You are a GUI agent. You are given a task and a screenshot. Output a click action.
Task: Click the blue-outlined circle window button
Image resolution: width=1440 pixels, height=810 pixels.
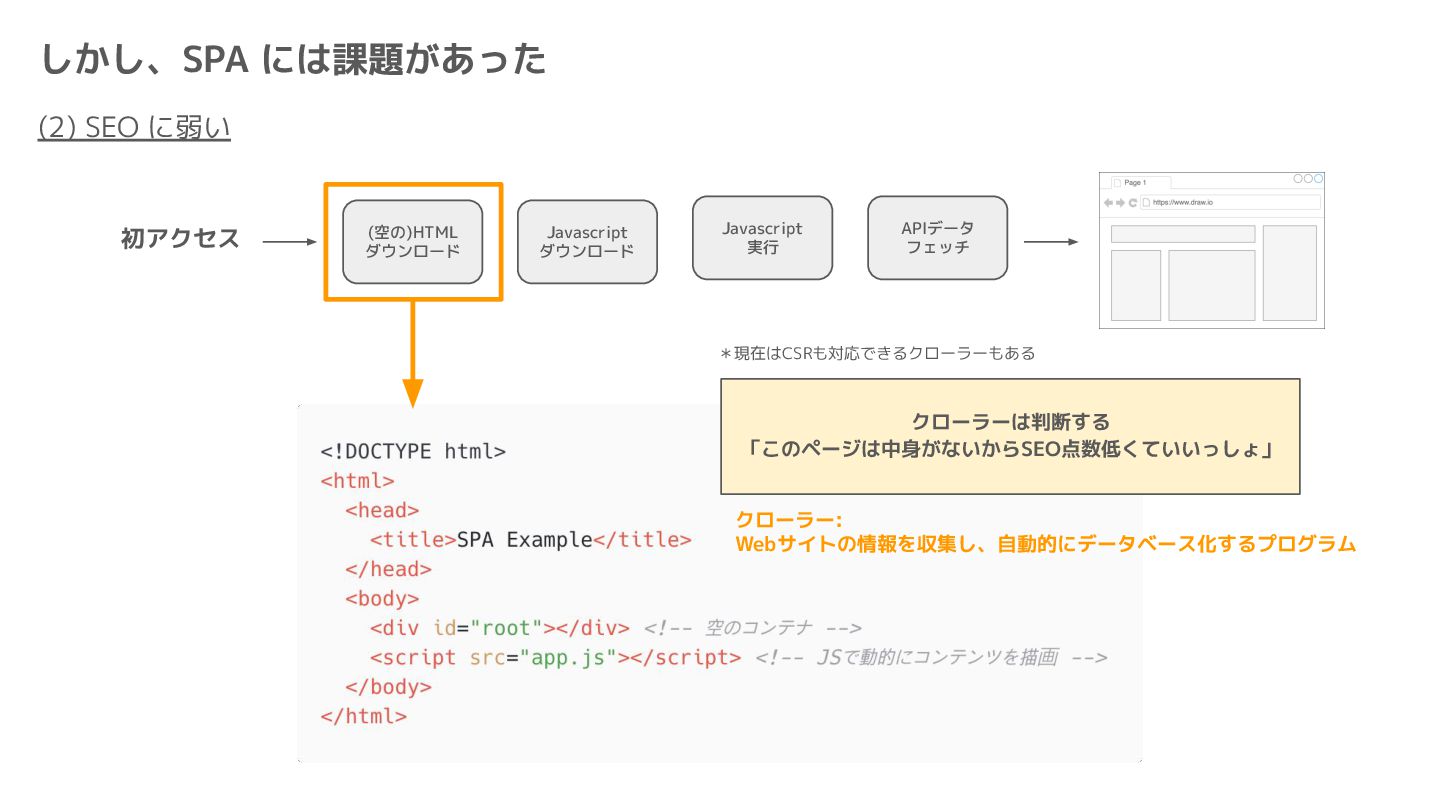coord(1318,178)
